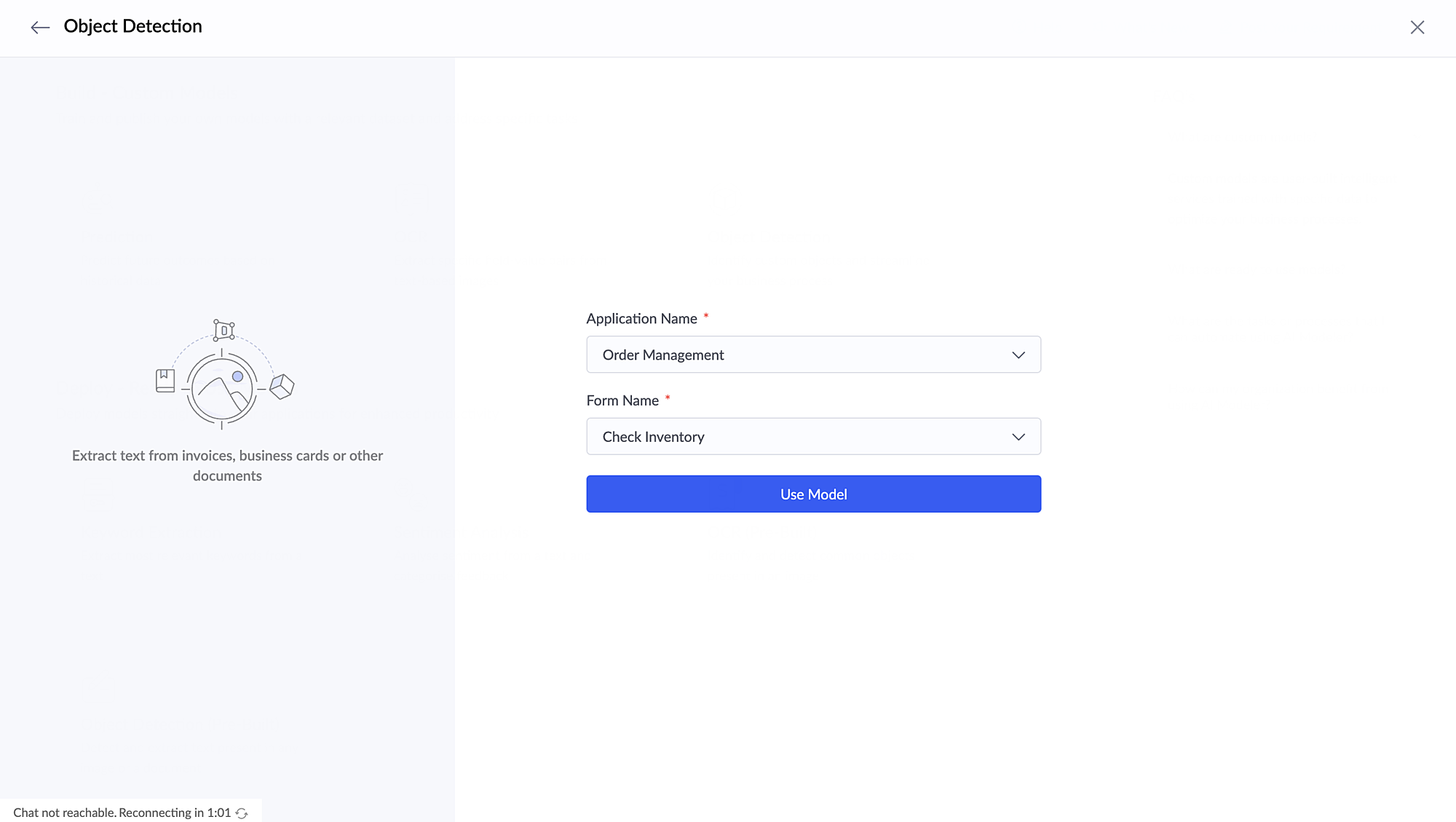Expand the Check Inventory chevron arrow

[x=1018, y=437]
